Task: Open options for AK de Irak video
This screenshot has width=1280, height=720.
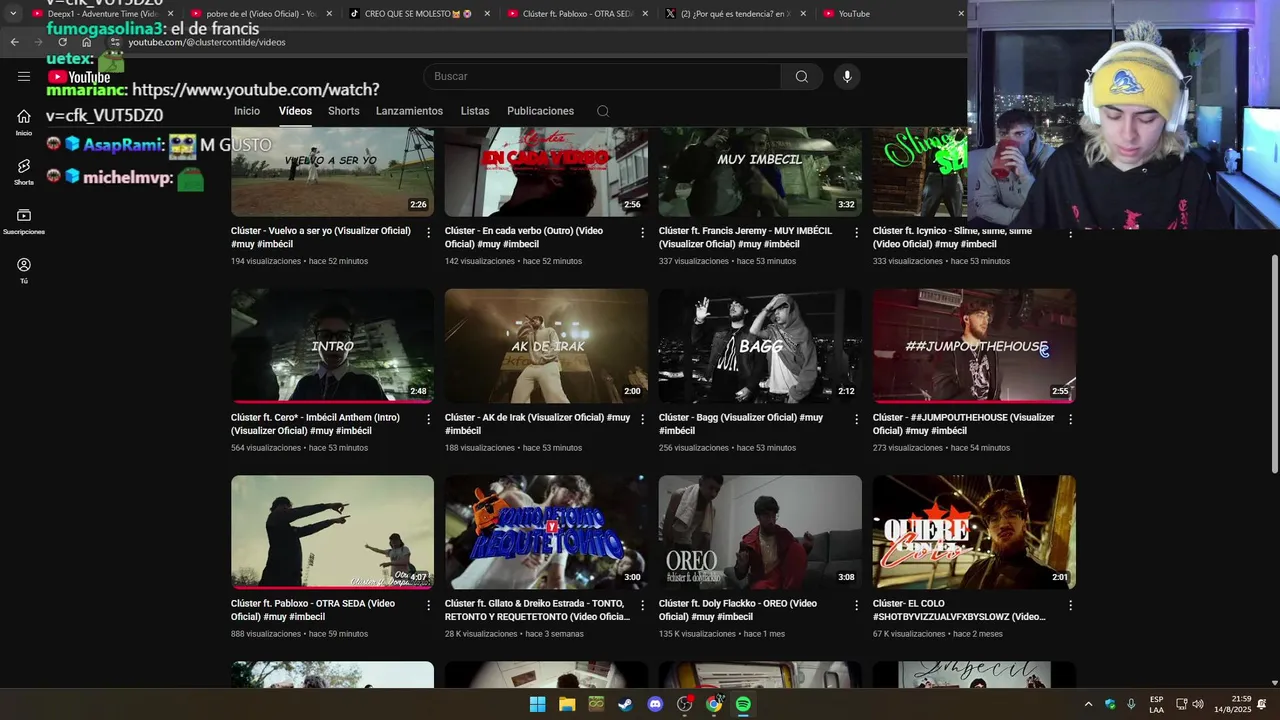Action: (x=643, y=419)
